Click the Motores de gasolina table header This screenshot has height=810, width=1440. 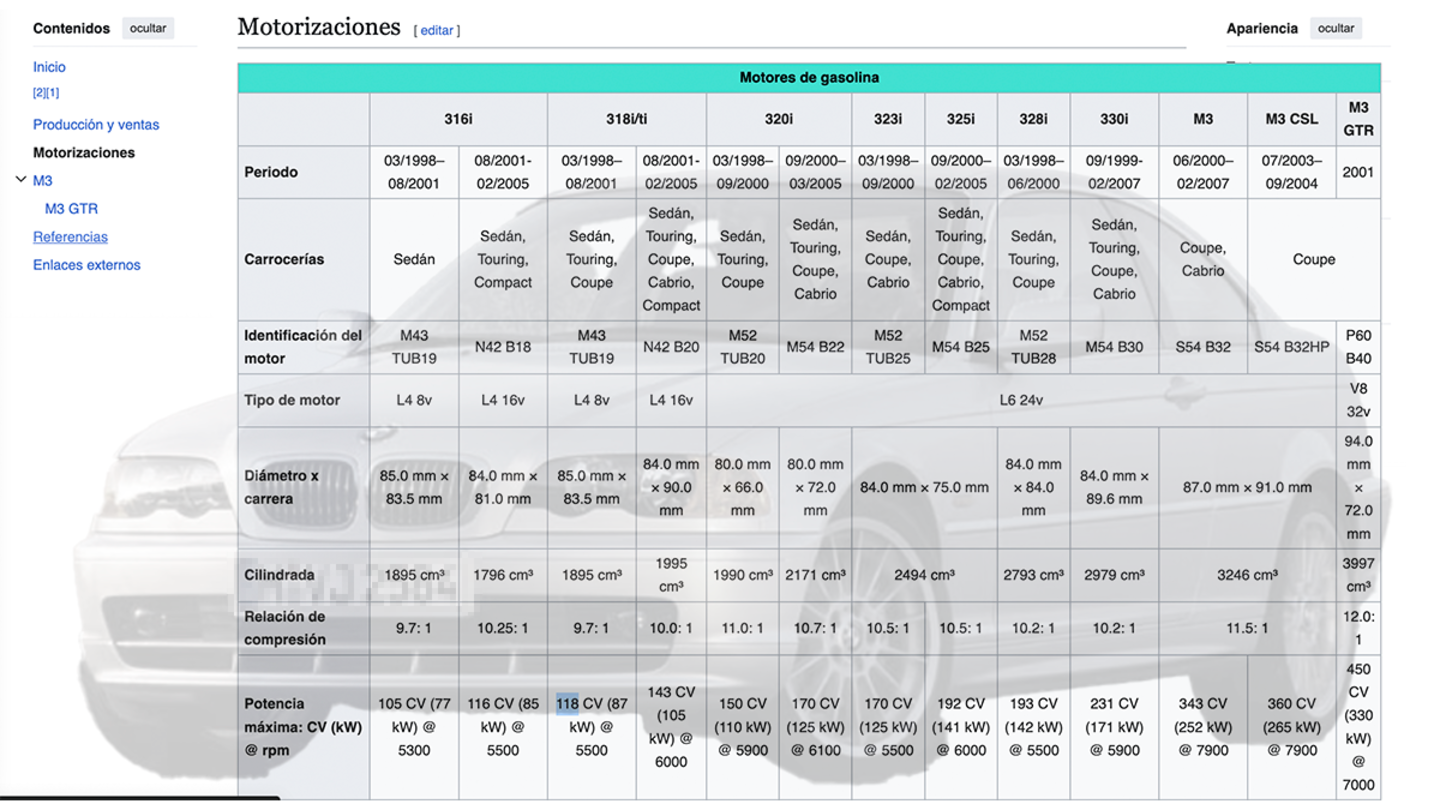[809, 78]
